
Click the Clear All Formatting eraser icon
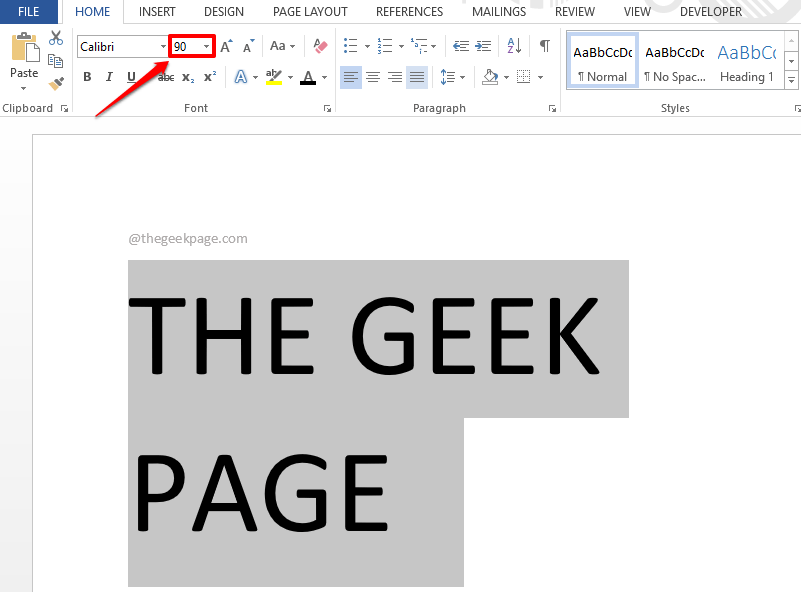(x=320, y=46)
